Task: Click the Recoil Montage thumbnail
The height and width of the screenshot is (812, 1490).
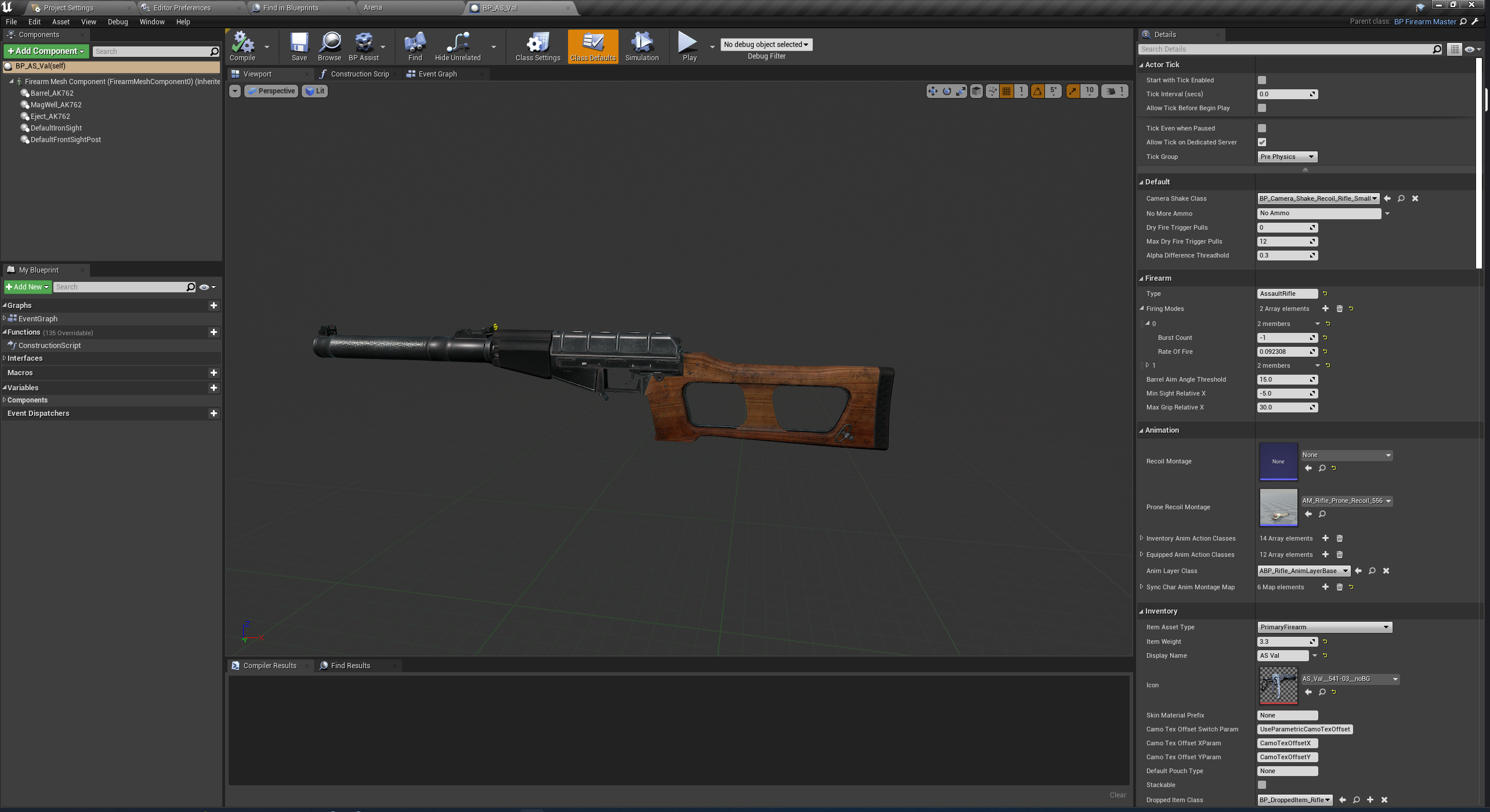Action: coord(1278,461)
